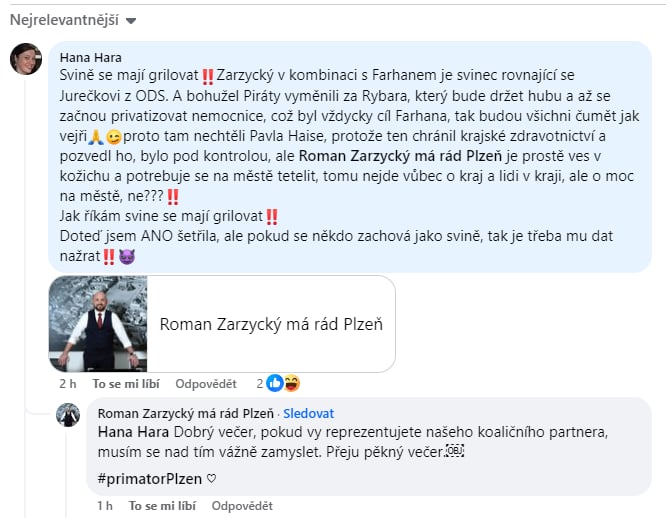Like Hana Hara's comment with To se mi líbí
Viewport: 666px width, 518px height.
pos(126,384)
